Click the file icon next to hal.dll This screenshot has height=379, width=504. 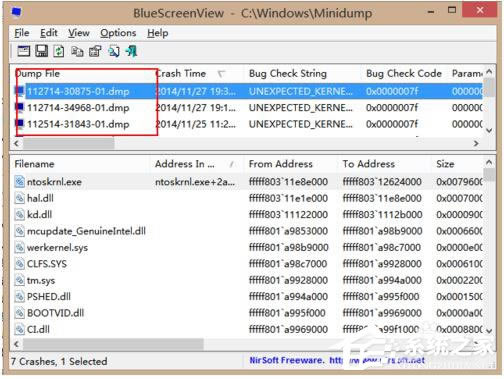[19, 198]
